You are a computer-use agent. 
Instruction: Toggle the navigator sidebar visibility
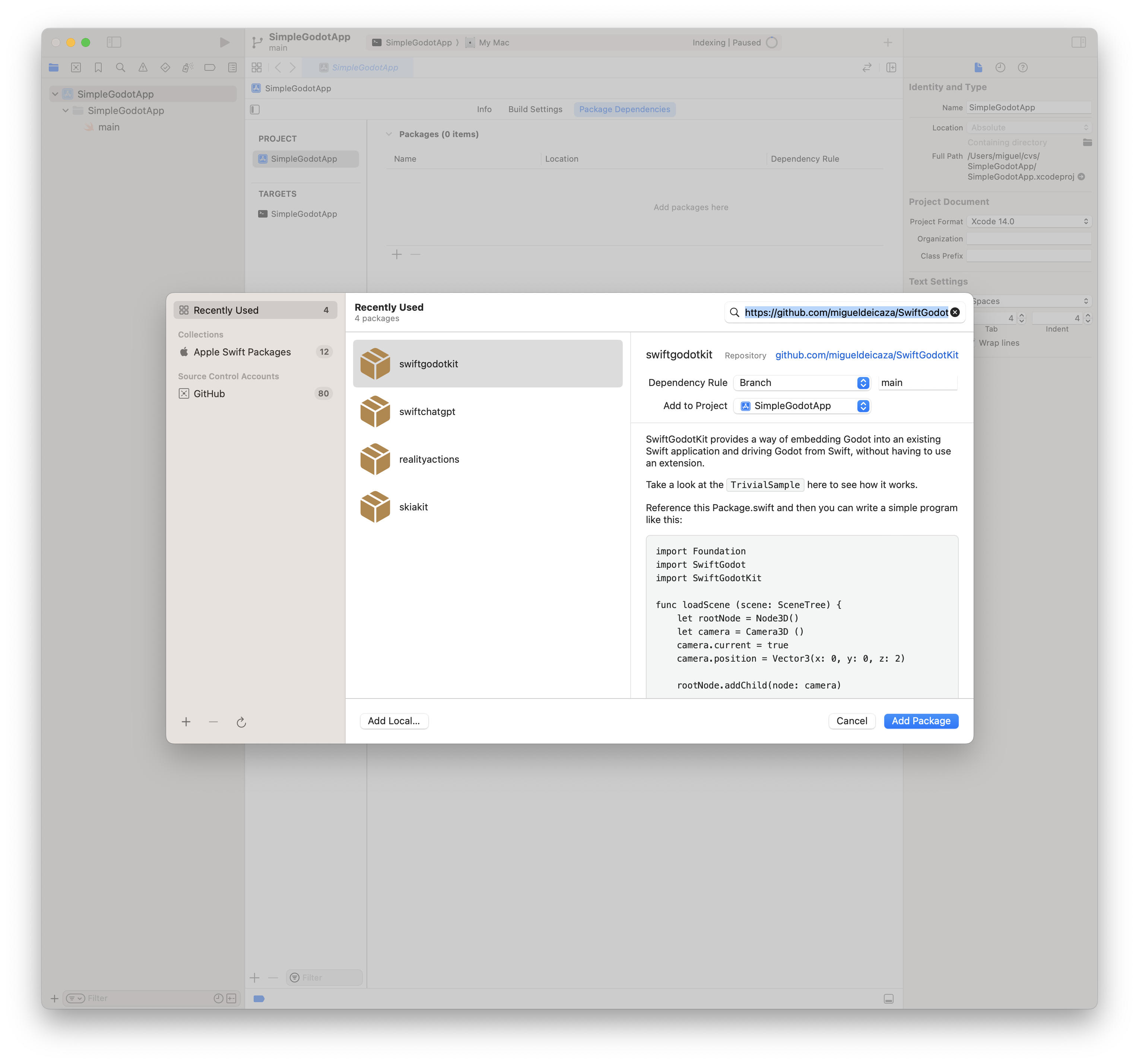(114, 42)
